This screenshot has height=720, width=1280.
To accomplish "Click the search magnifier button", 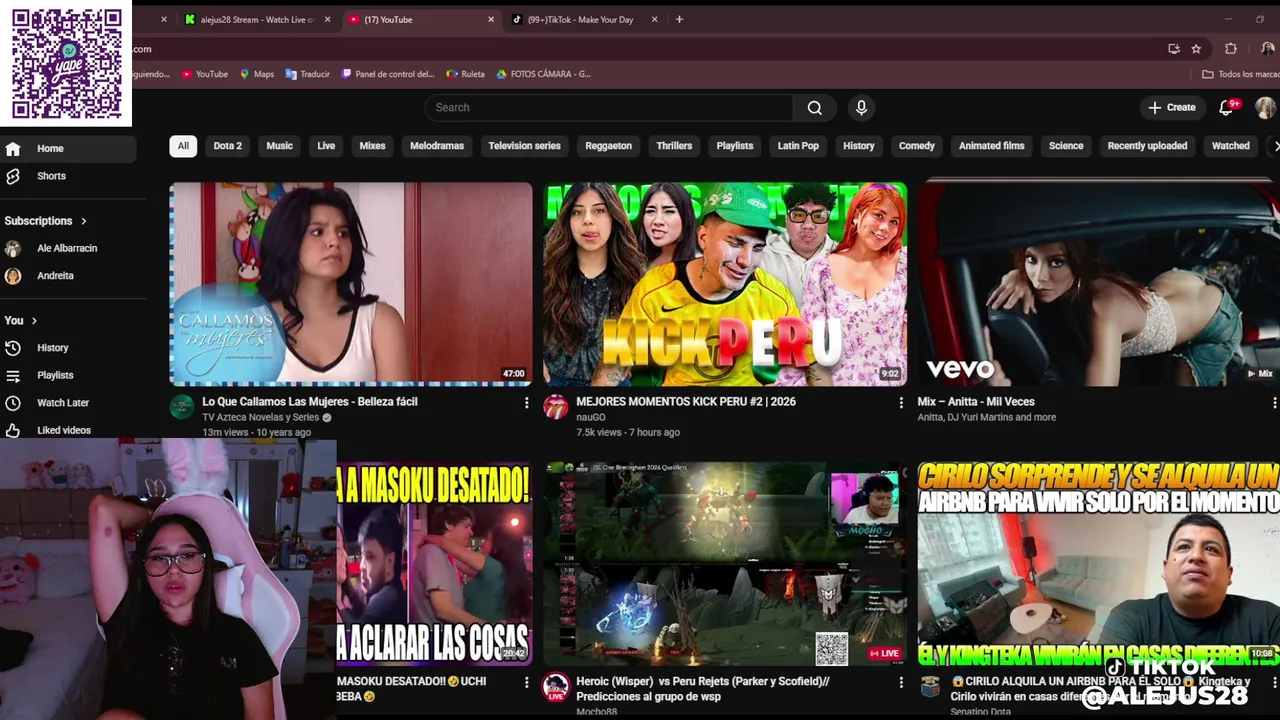I will tap(814, 108).
